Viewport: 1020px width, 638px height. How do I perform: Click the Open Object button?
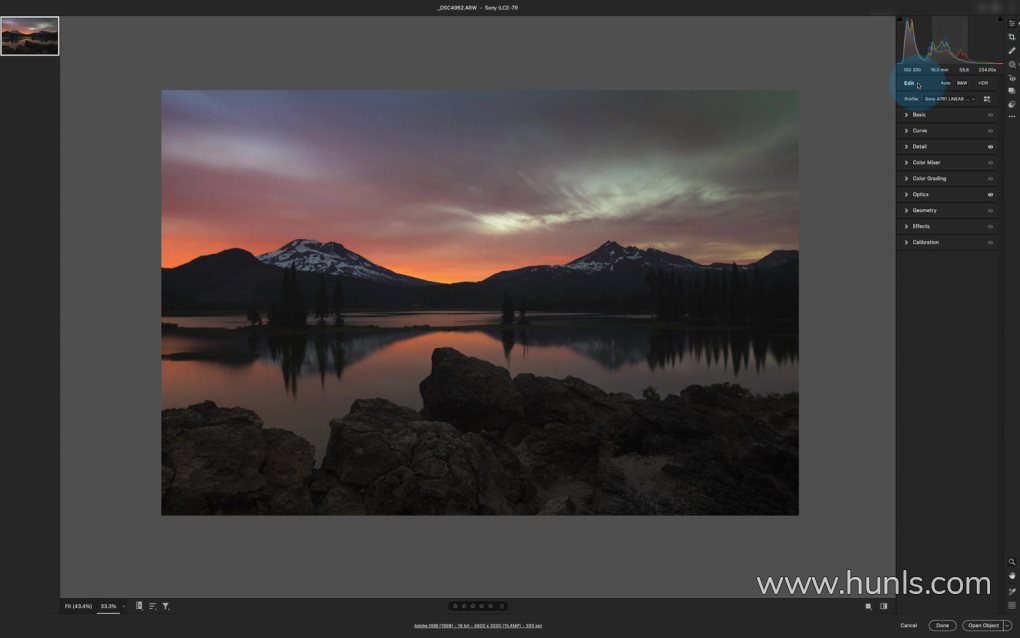point(983,626)
